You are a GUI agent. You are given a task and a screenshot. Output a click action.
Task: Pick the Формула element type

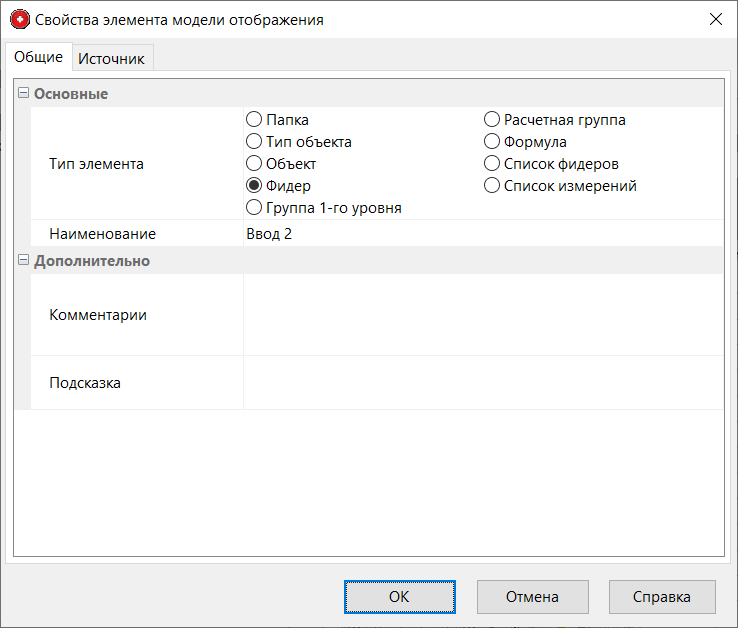[x=492, y=142]
